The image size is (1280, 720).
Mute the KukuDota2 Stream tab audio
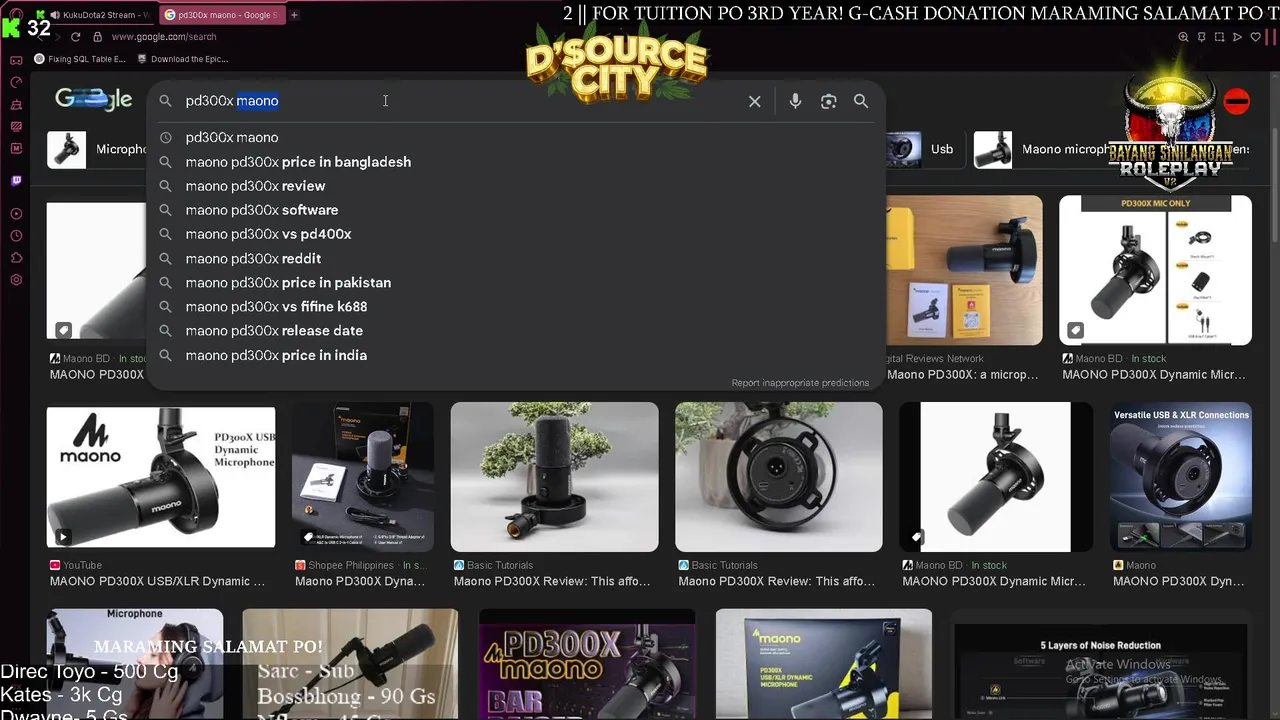pyautogui.click(x=54, y=15)
